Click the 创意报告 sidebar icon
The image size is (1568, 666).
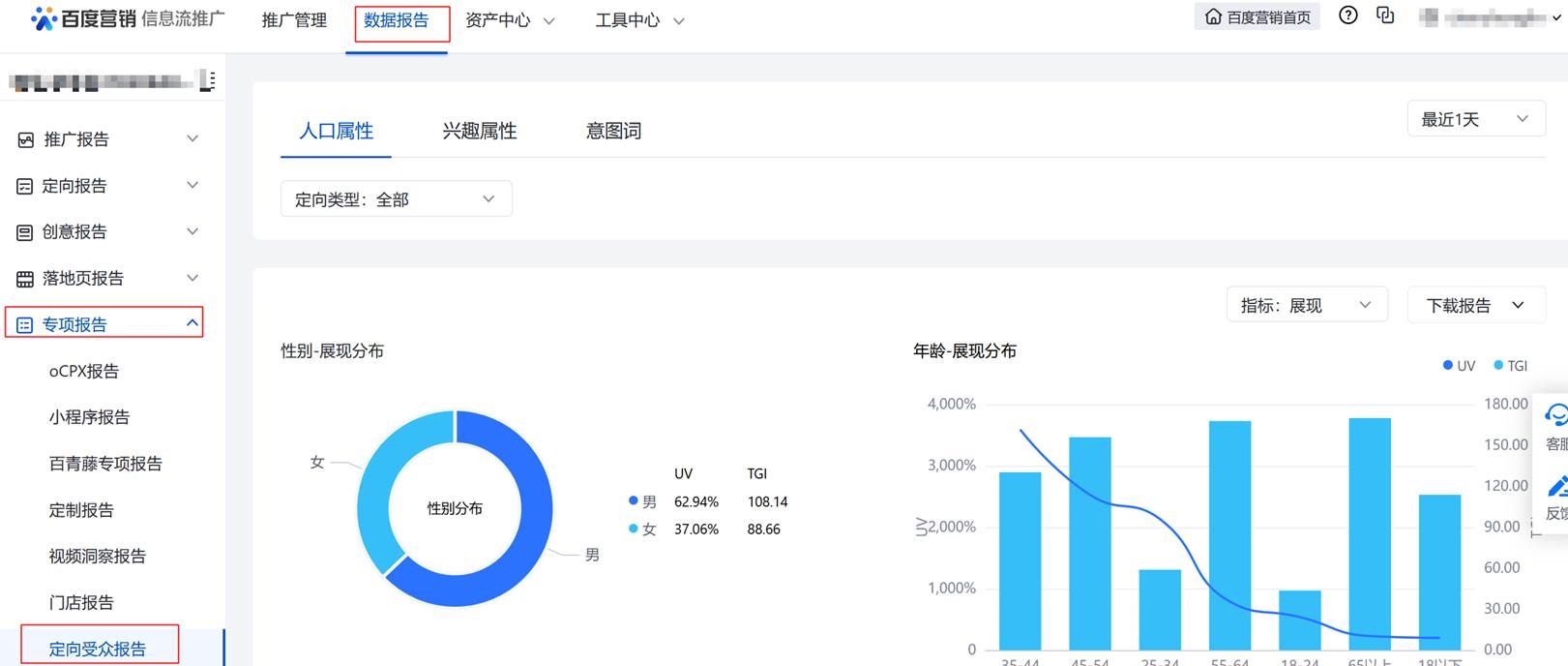coord(25,232)
